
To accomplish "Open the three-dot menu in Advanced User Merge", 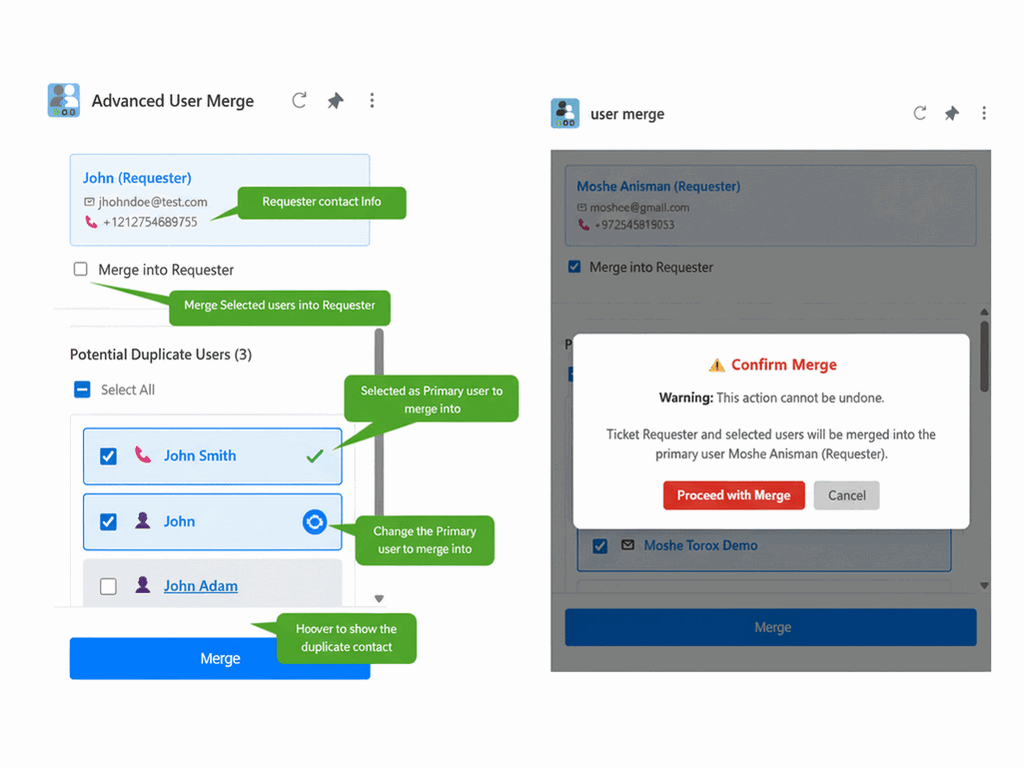I will [x=372, y=100].
